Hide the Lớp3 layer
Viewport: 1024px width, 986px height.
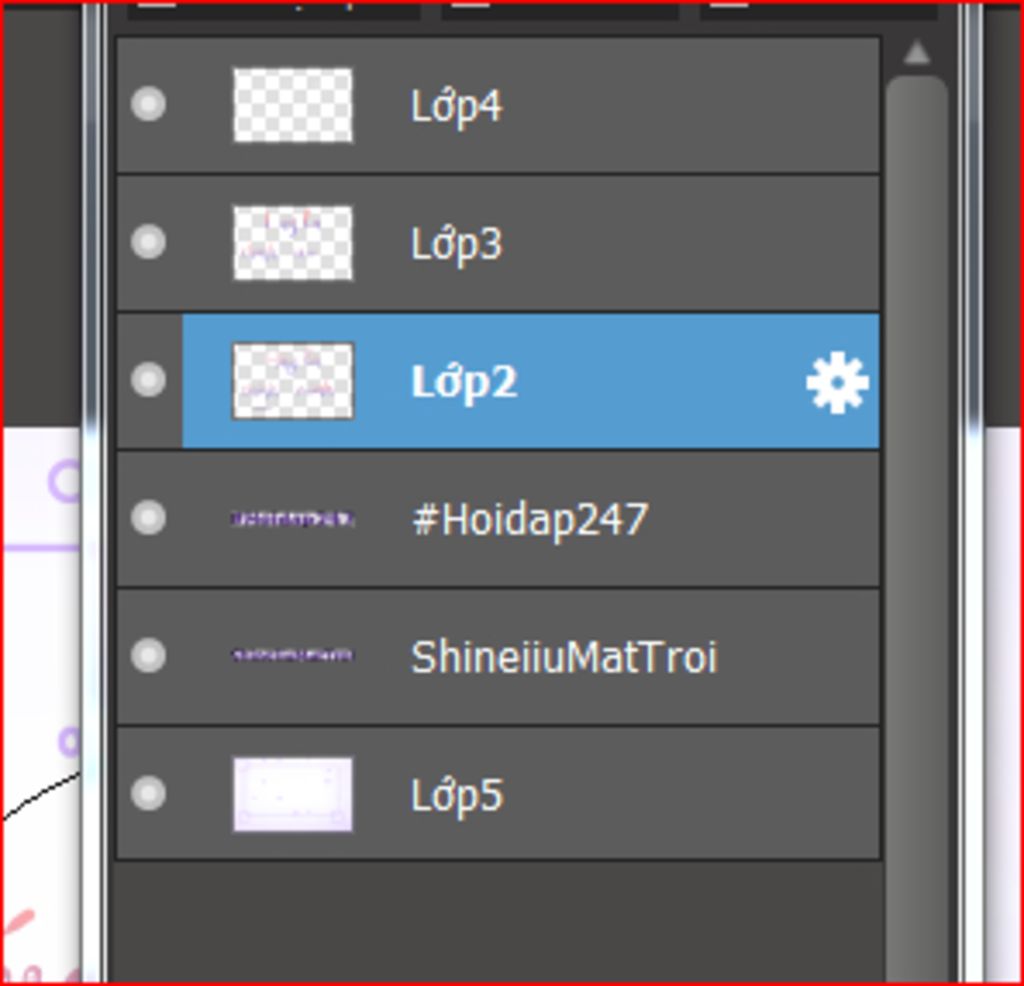[x=148, y=242]
